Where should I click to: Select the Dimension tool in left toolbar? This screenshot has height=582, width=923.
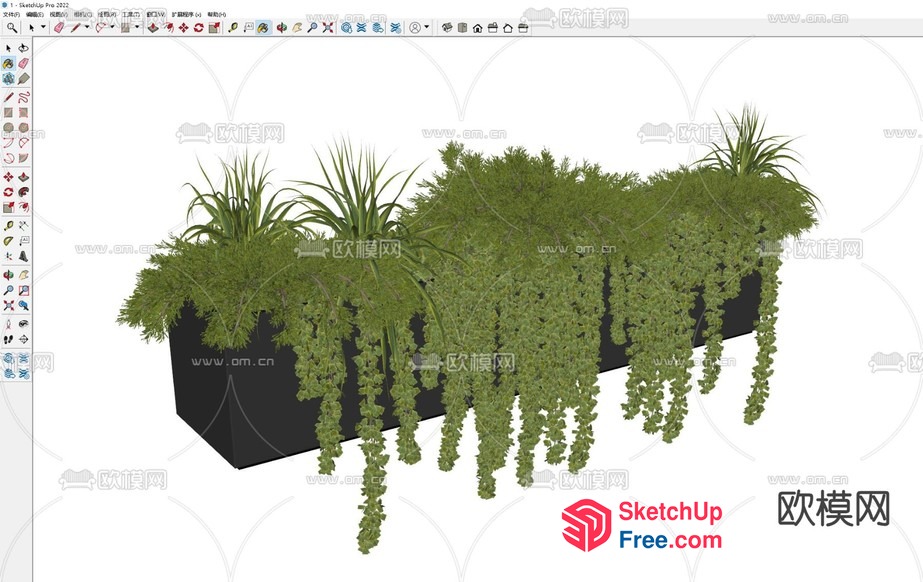(x=24, y=225)
